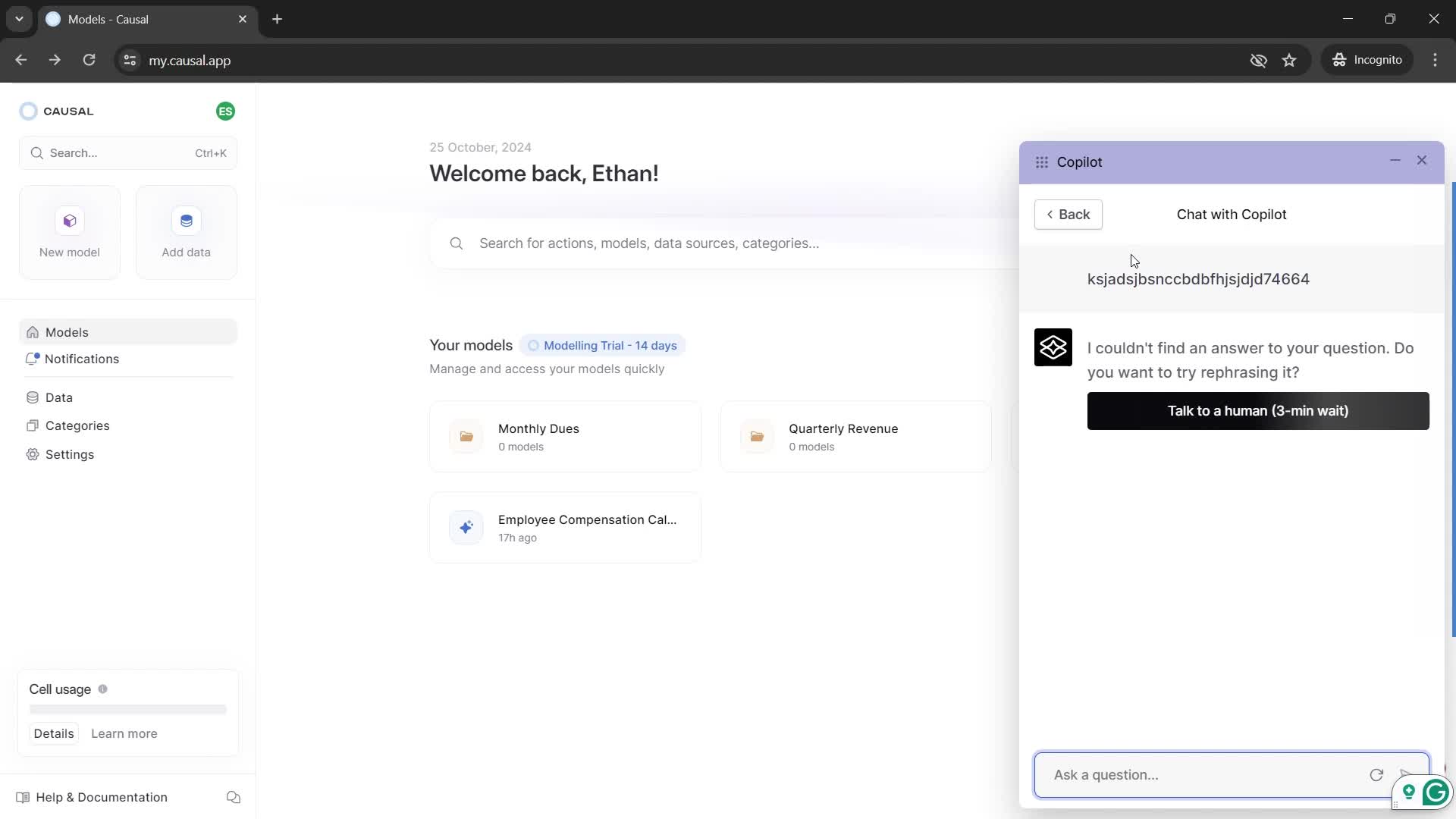
Task: Open the Employee Compensation Cal... model
Action: pyautogui.click(x=567, y=527)
